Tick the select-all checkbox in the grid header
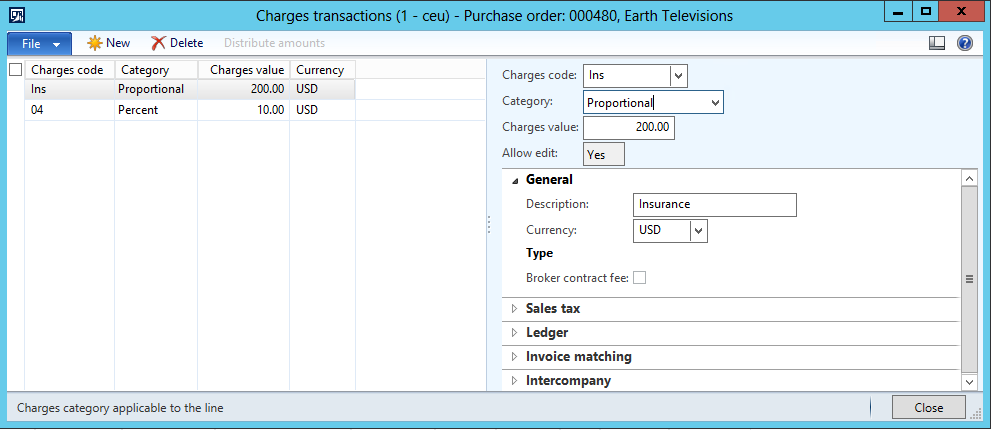Screen dimensions: 991x430 coord(15,70)
